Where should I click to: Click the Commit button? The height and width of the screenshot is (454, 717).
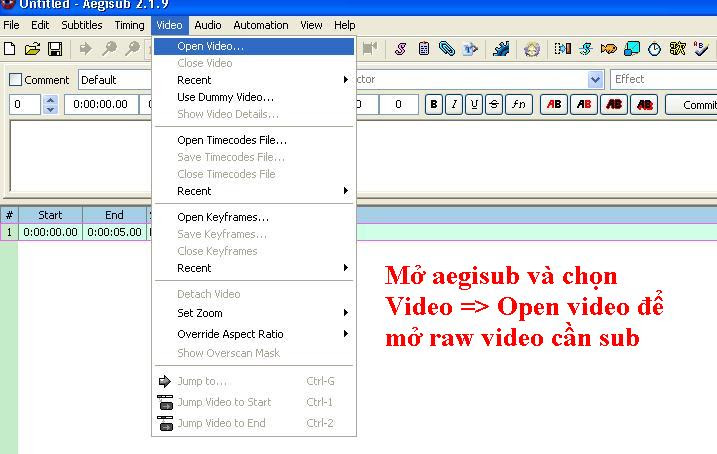pos(691,105)
